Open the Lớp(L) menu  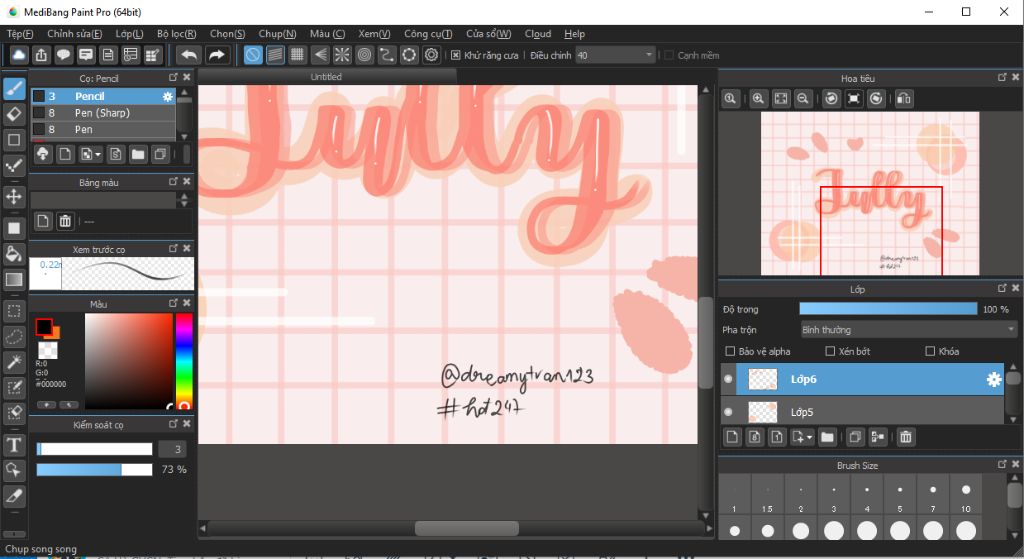click(x=129, y=34)
